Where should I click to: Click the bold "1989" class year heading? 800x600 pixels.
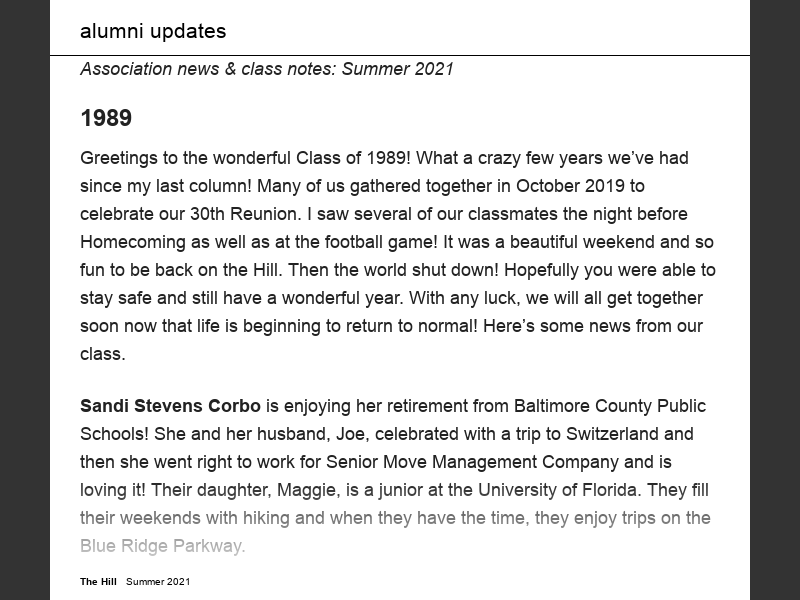106,118
